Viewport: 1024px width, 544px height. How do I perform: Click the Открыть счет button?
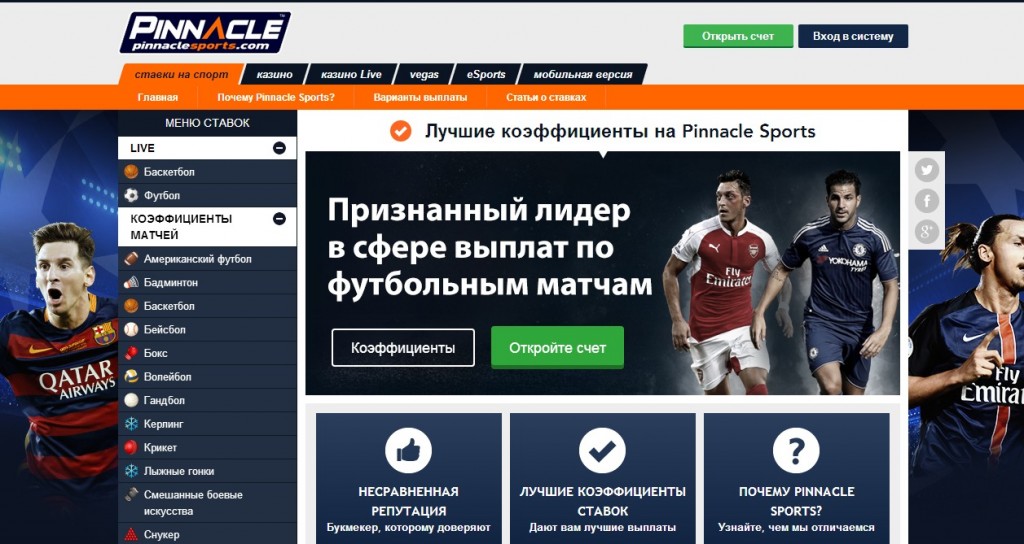pos(738,37)
